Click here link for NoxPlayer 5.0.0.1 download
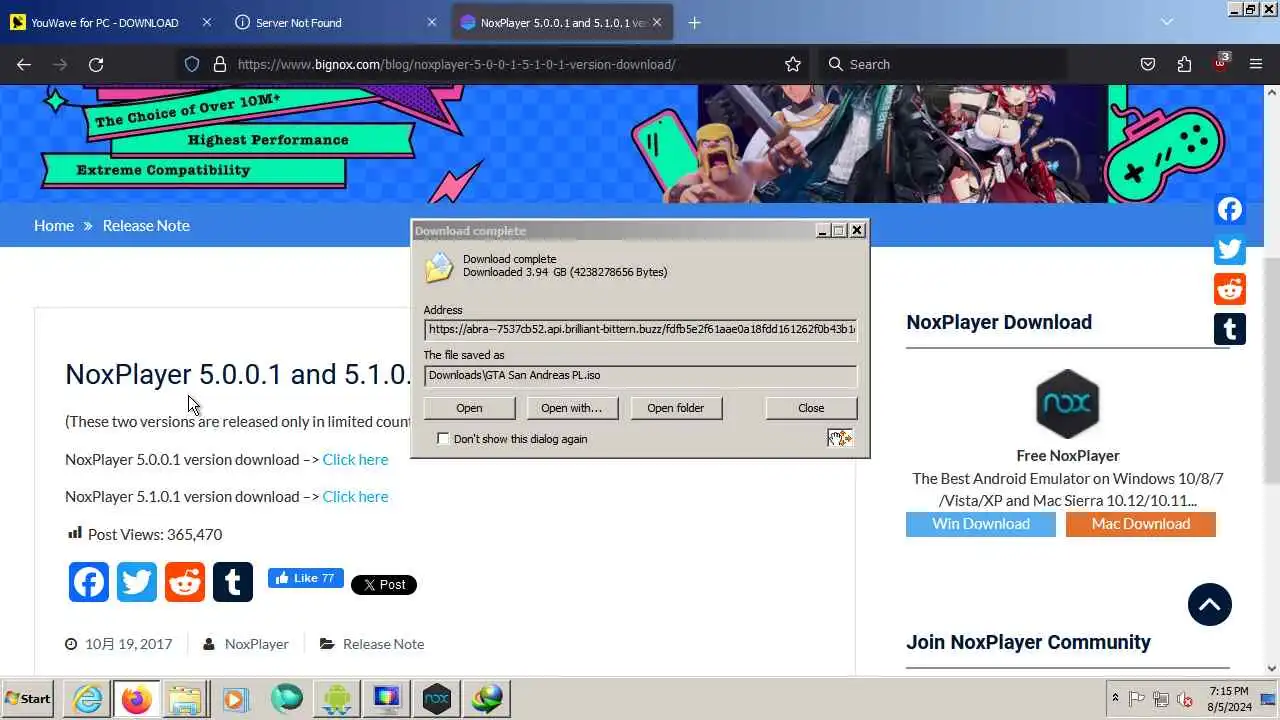 (355, 459)
